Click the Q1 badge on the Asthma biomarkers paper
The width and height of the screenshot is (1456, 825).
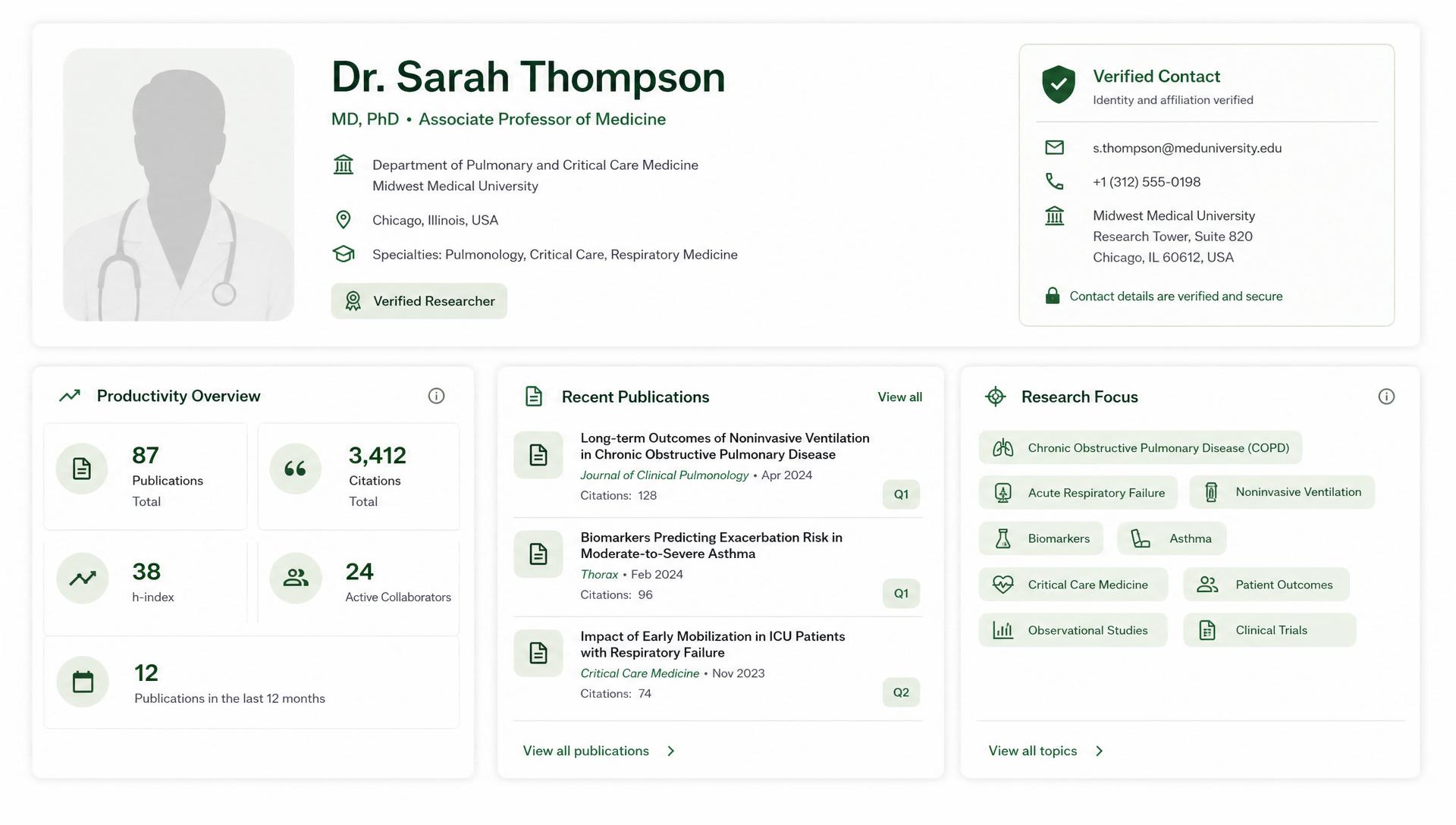tap(901, 594)
